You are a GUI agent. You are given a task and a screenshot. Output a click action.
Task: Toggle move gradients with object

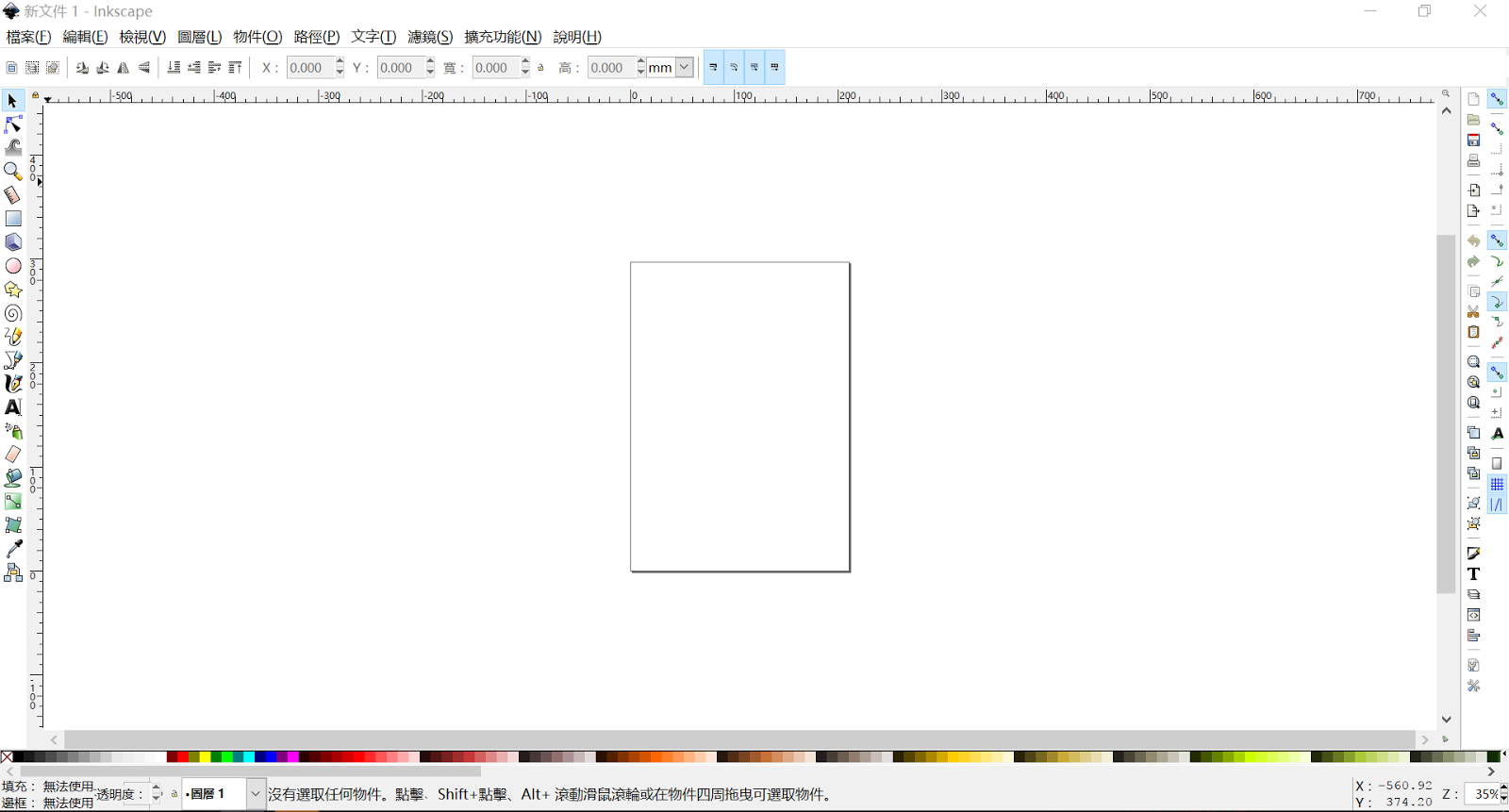[754, 68]
